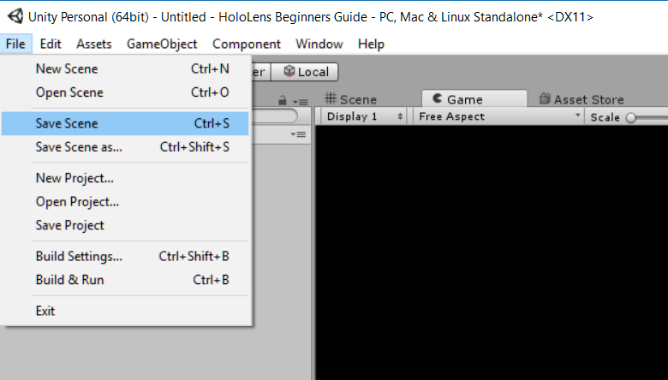Click the Unity logo in title bar
The image size is (668, 380).
[x=15, y=17]
